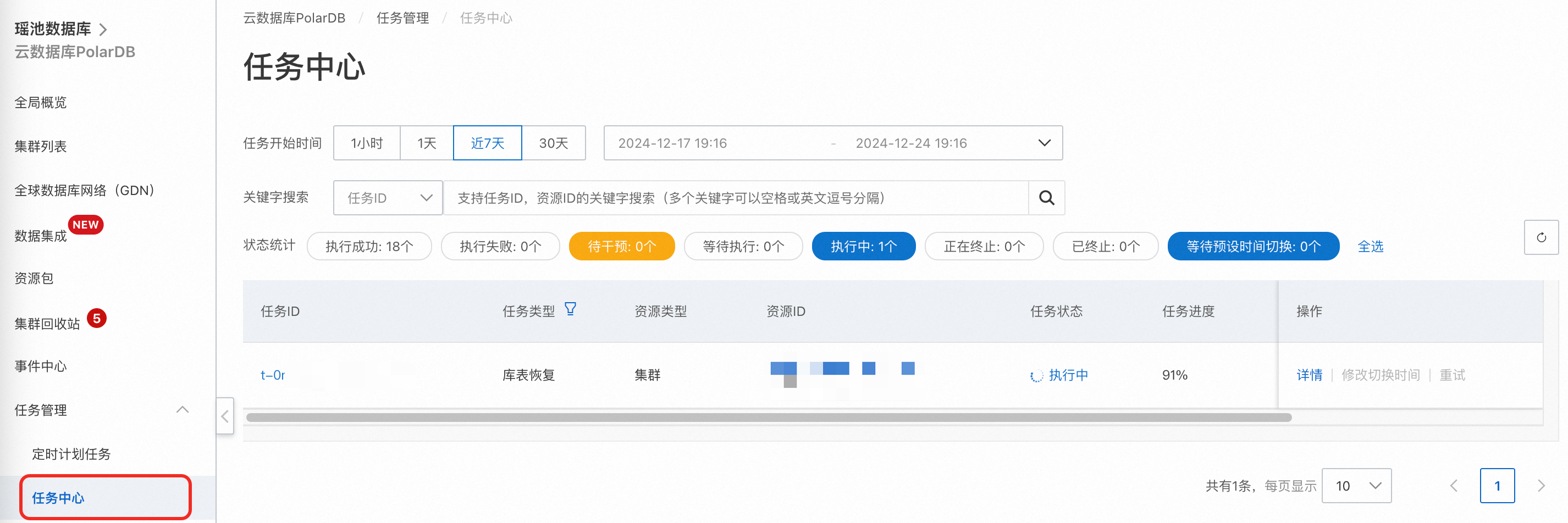Click the red 5 badge on 集群回收站
1568x523 pixels.
click(x=96, y=318)
